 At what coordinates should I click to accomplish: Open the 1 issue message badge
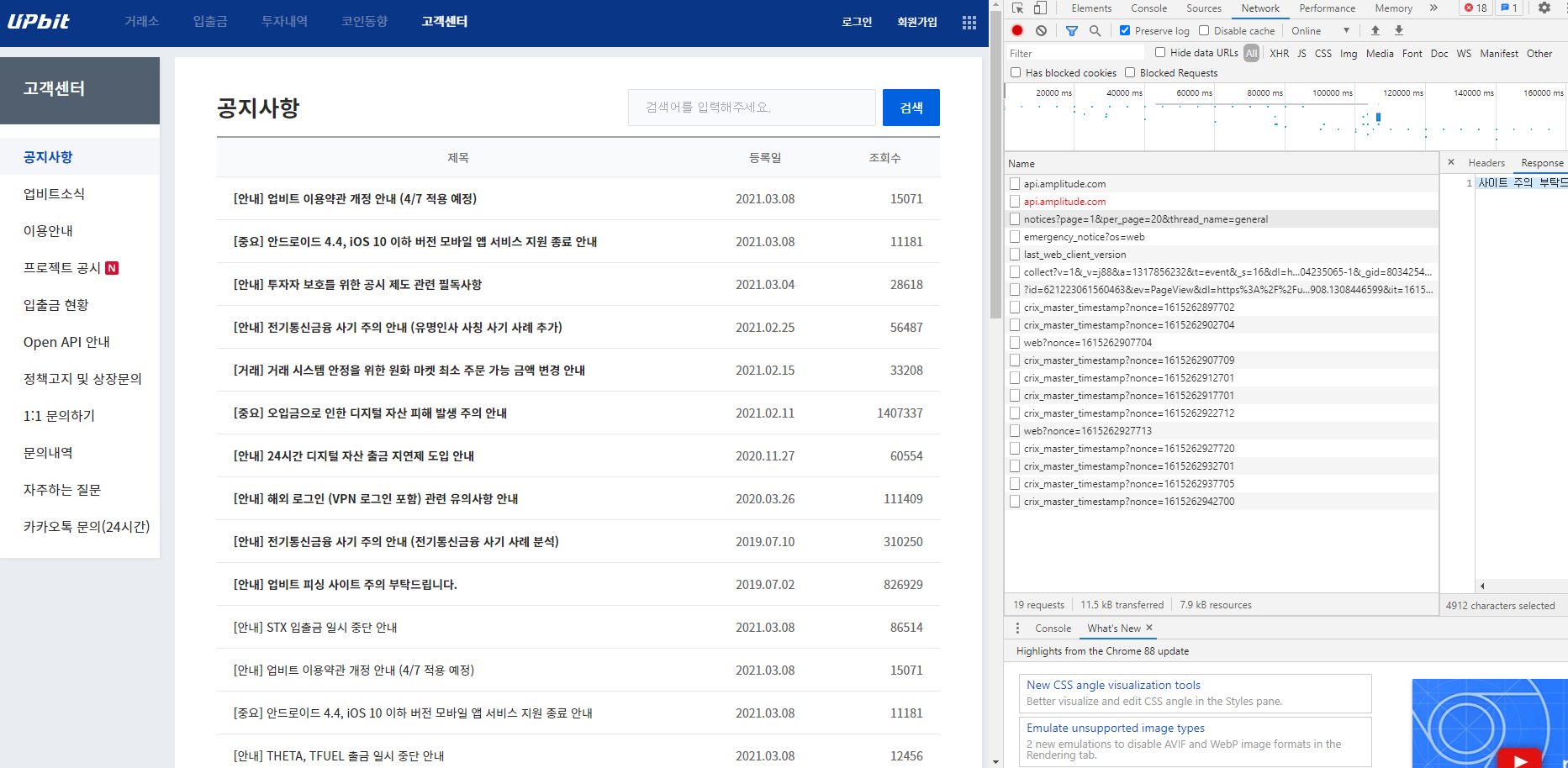point(1509,8)
